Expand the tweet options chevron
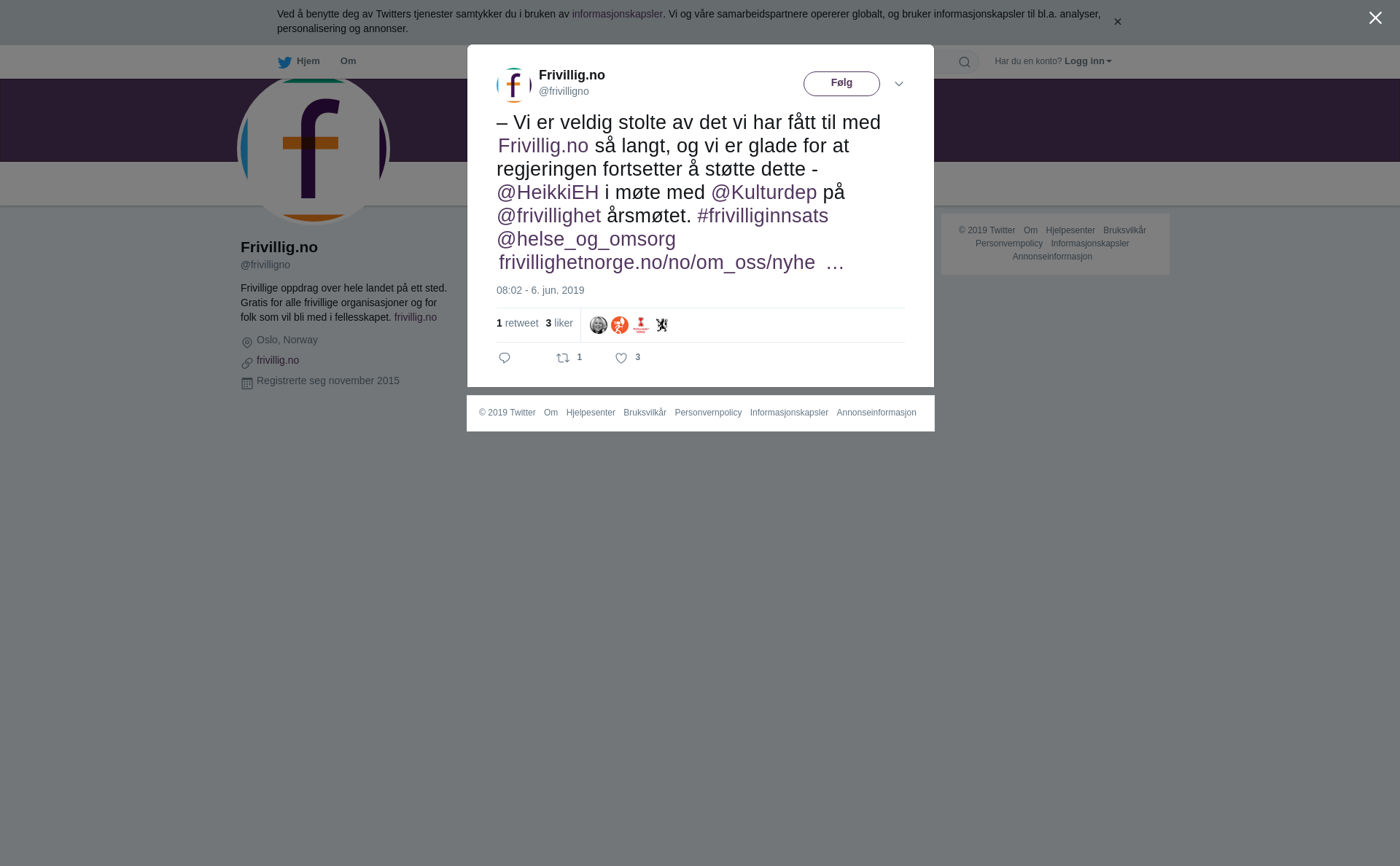1400x866 pixels. point(899,85)
